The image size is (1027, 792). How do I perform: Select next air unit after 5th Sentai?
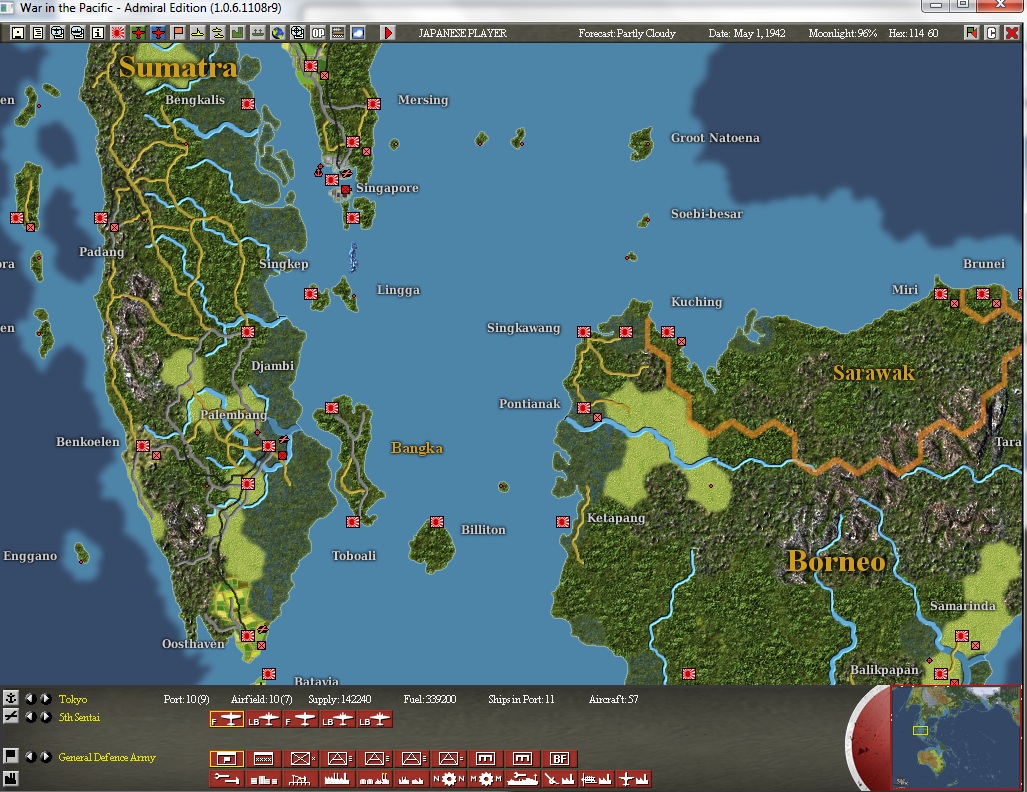(45, 717)
